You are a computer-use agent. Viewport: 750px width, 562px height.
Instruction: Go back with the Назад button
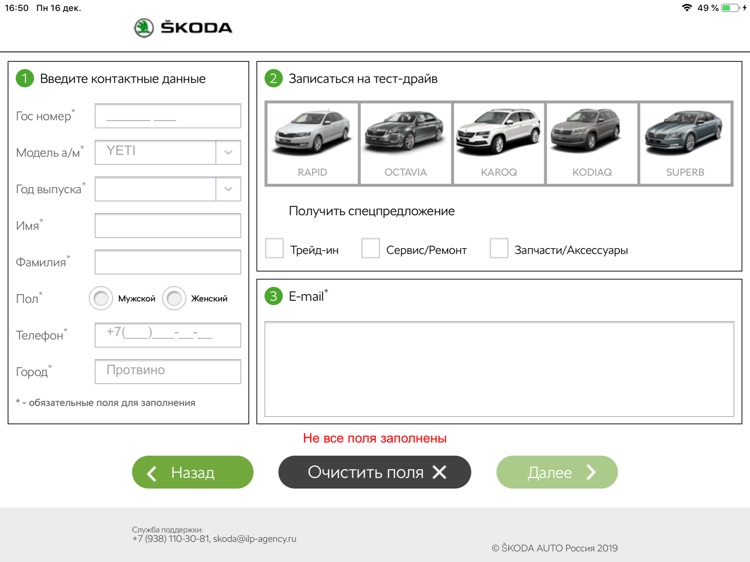(x=193, y=472)
